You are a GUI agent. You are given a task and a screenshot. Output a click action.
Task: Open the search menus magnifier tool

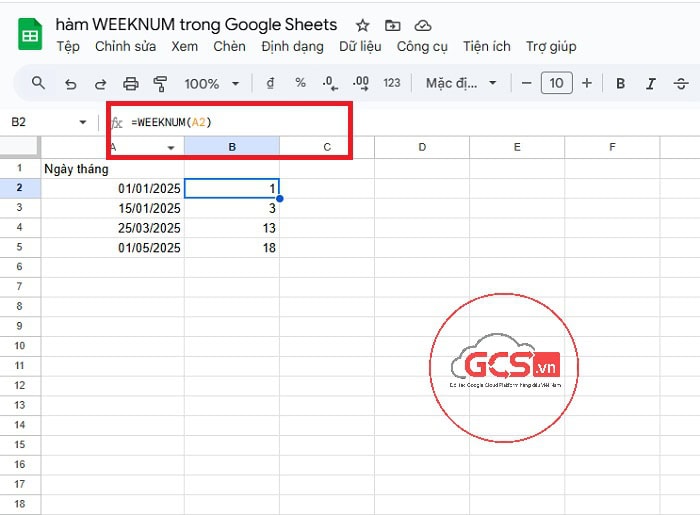(39, 84)
